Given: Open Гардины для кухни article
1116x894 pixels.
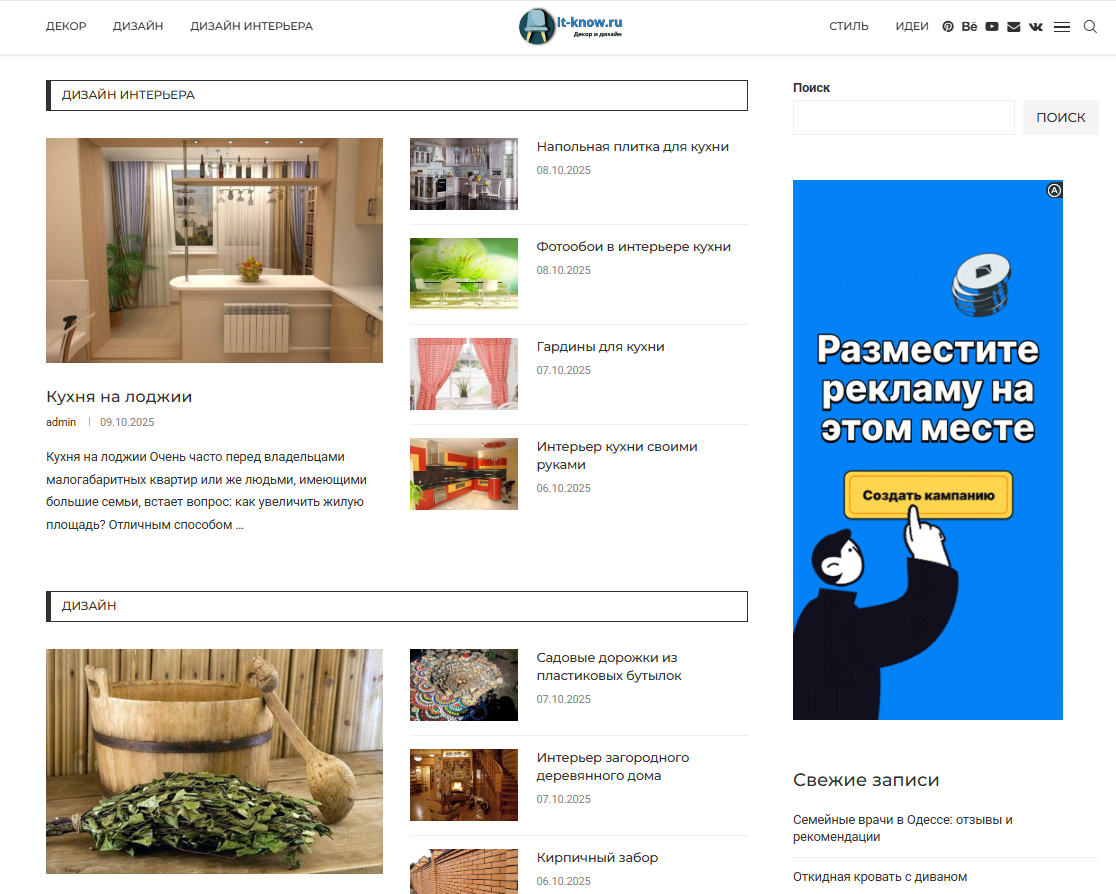Looking at the screenshot, I should coord(601,347).
